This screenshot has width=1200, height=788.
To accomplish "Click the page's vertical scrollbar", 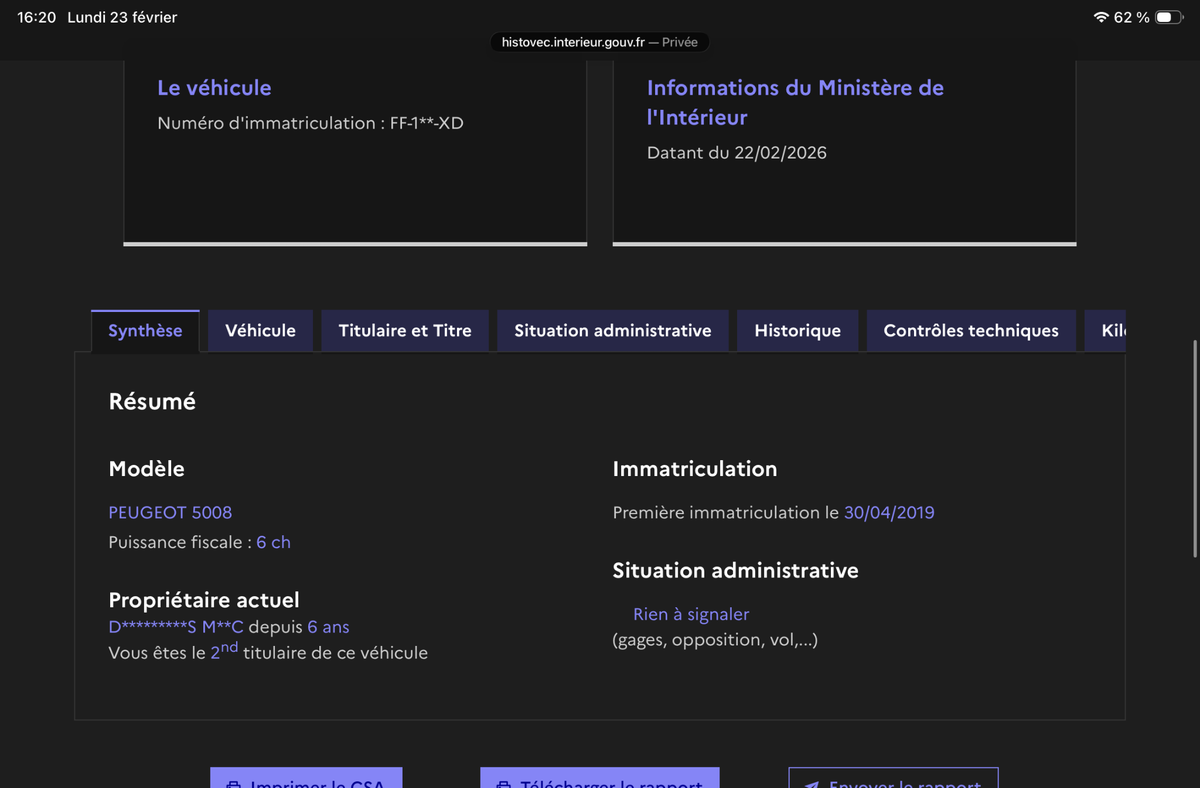I will (1195, 450).
